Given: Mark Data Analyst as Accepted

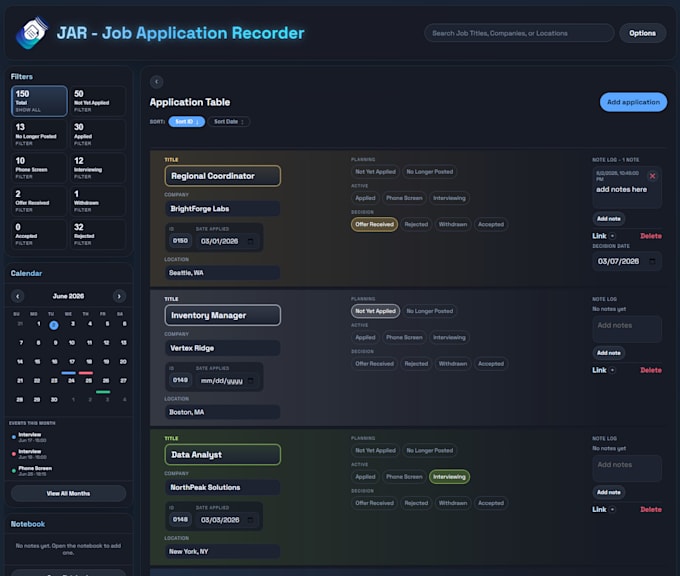Looking at the screenshot, I should point(490,503).
